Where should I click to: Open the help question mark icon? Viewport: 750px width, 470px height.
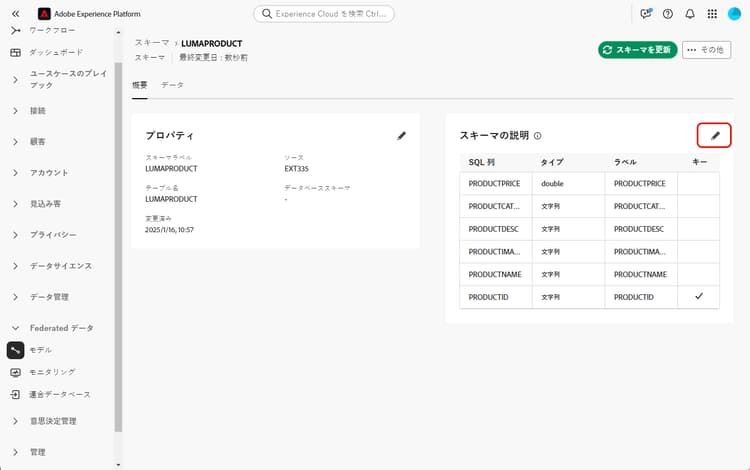click(668, 14)
